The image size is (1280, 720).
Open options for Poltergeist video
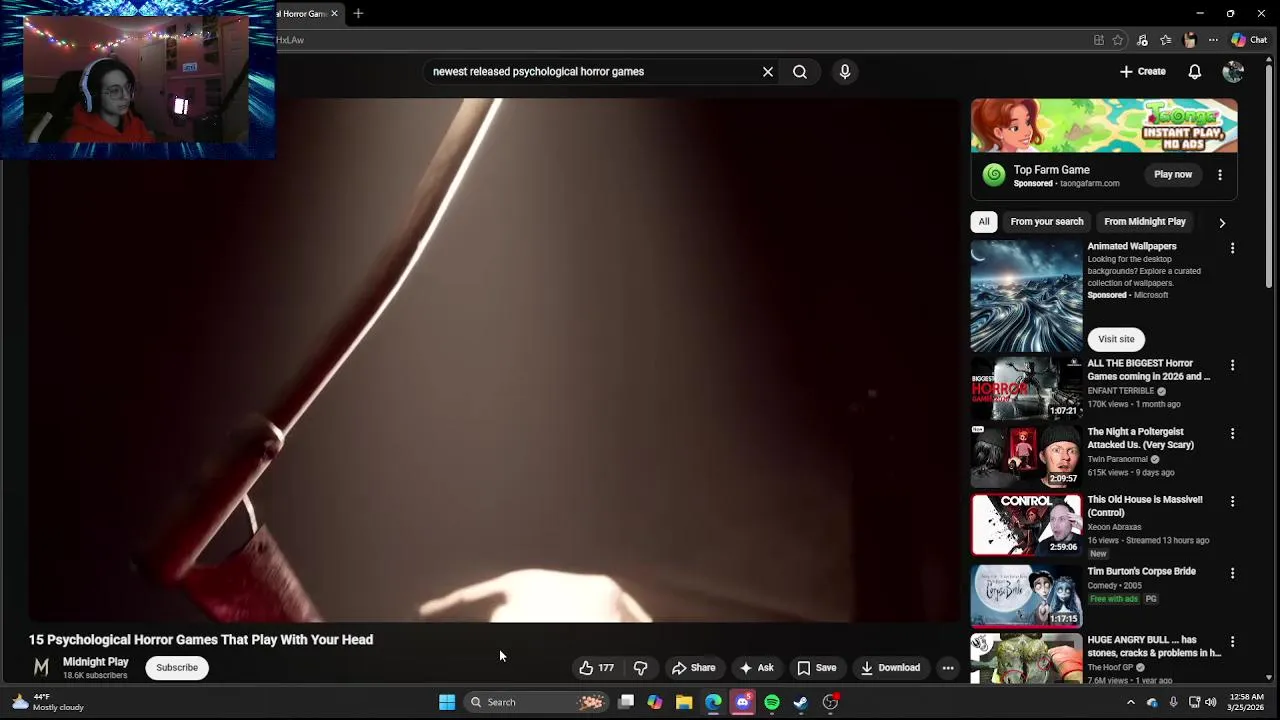tap(1232, 434)
